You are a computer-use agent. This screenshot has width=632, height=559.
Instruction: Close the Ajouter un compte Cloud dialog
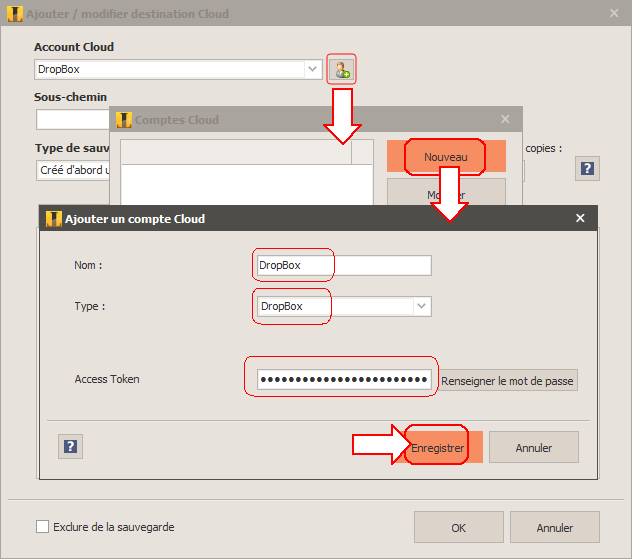click(x=580, y=218)
